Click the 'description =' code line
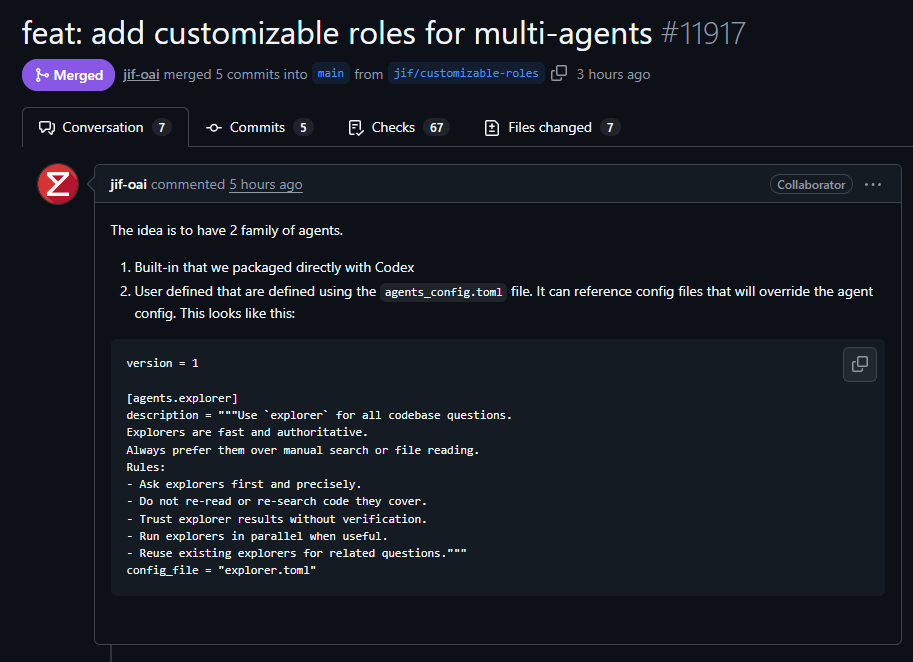Screen dimensions: 913x662 point(319,415)
